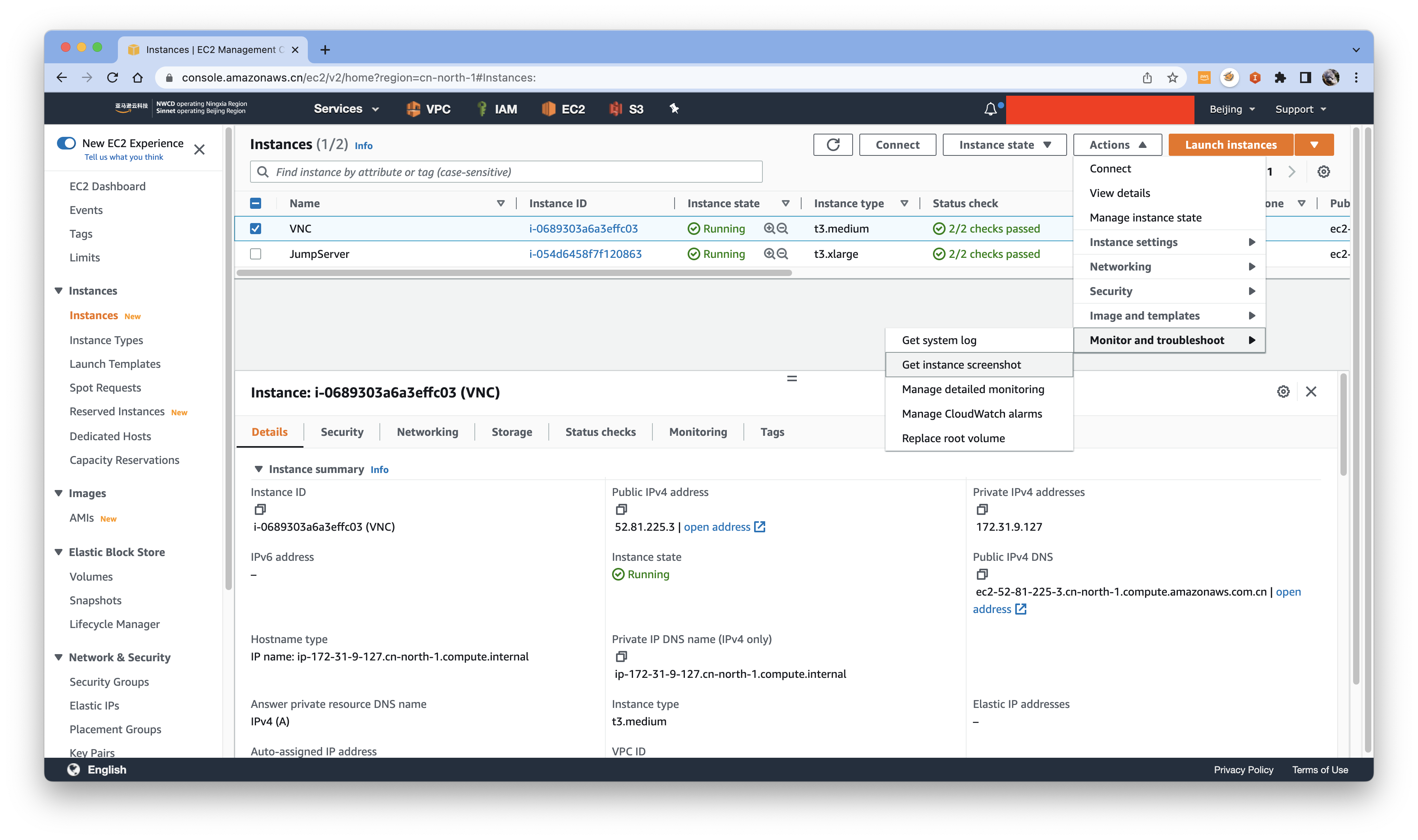Open the IAM service shortcut
Image resolution: width=1418 pixels, height=840 pixels.
pos(497,109)
